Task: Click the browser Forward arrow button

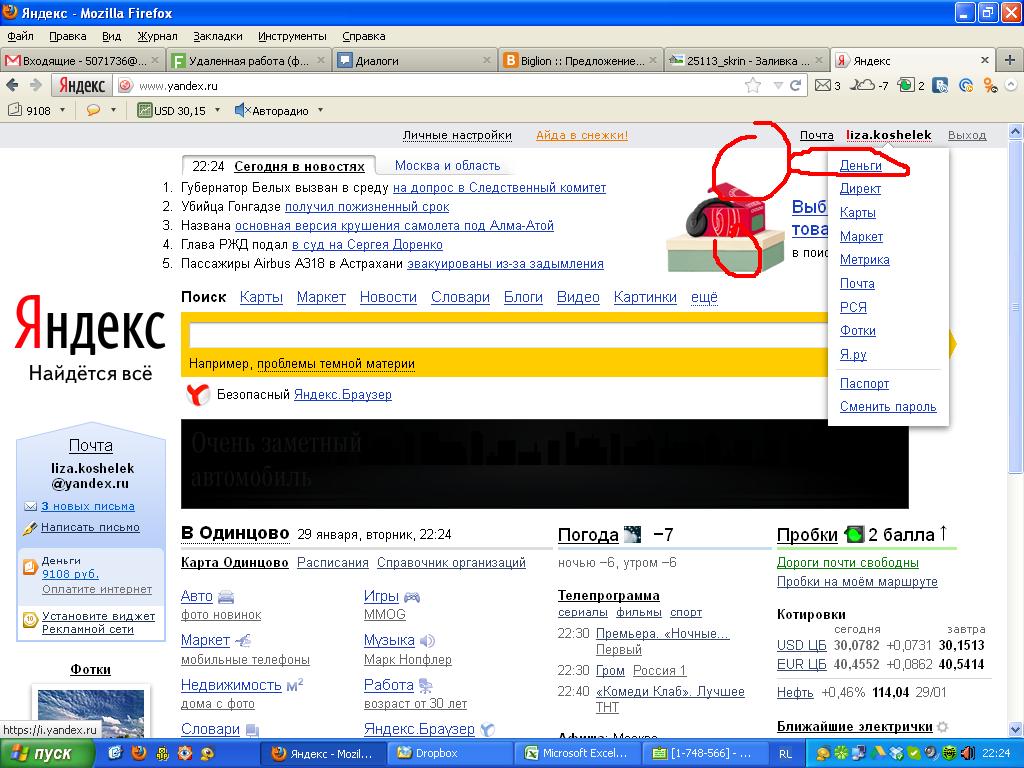Action: 36,85
